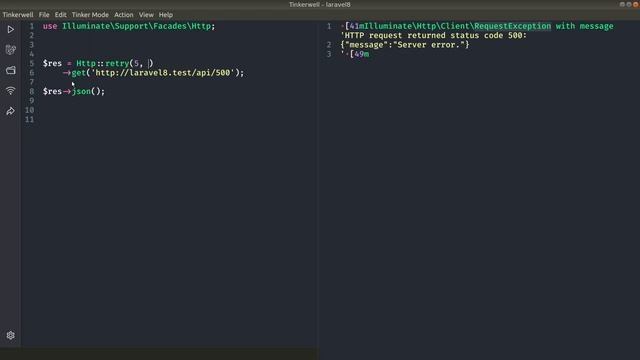The height and width of the screenshot is (360, 640).
Task: Click 'HTTP request returned status code 500:' text
Action: (436, 36)
